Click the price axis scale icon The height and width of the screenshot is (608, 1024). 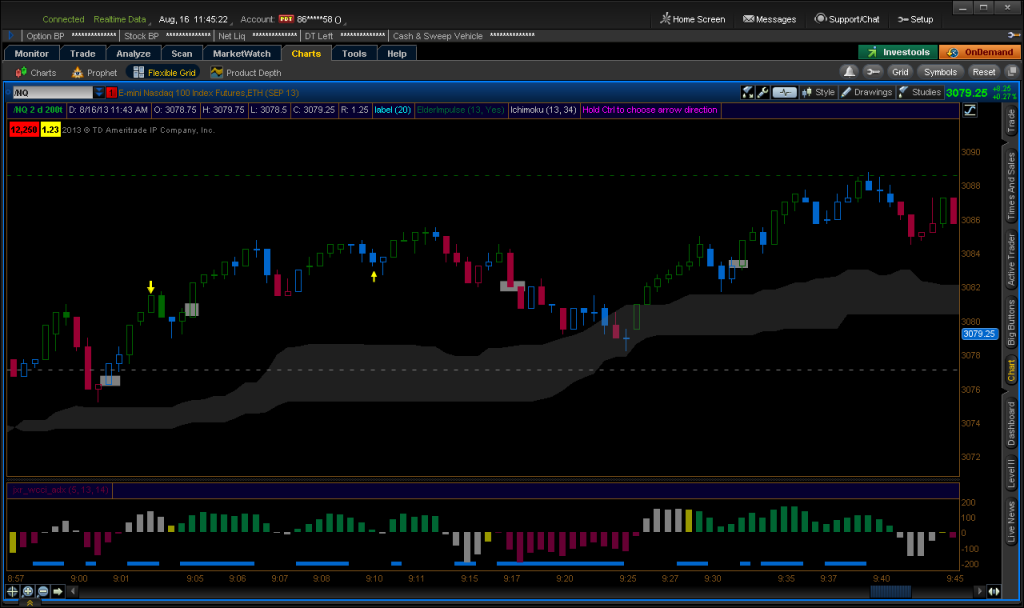pos(970,110)
